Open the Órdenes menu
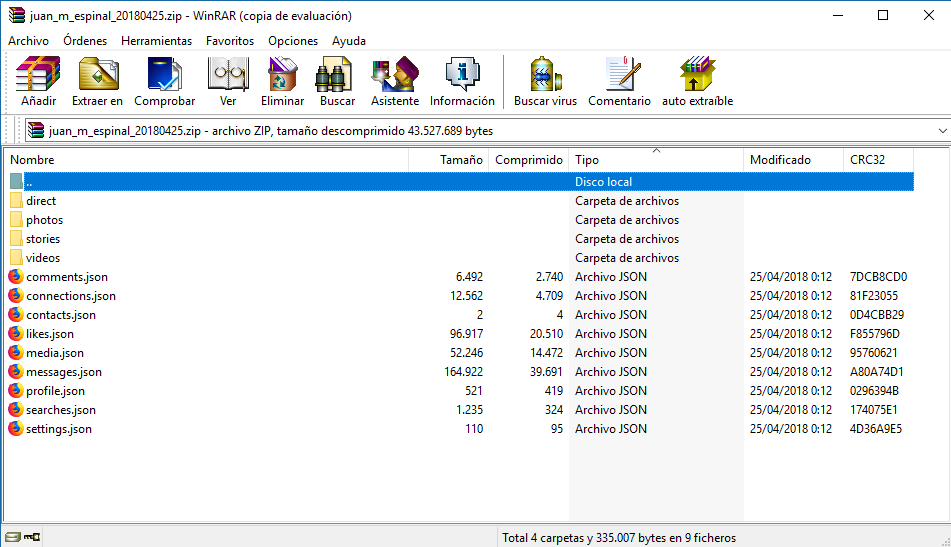The image size is (951, 547). [x=85, y=41]
